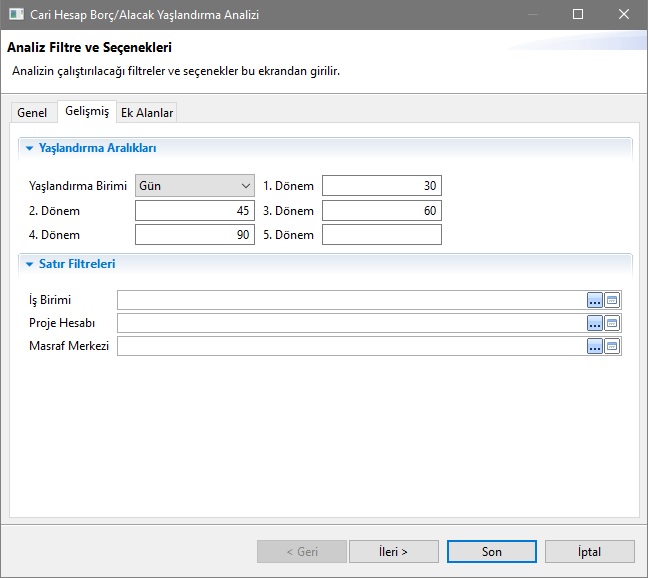Click the Son button
The width and height of the screenshot is (648, 578).
[x=491, y=552]
